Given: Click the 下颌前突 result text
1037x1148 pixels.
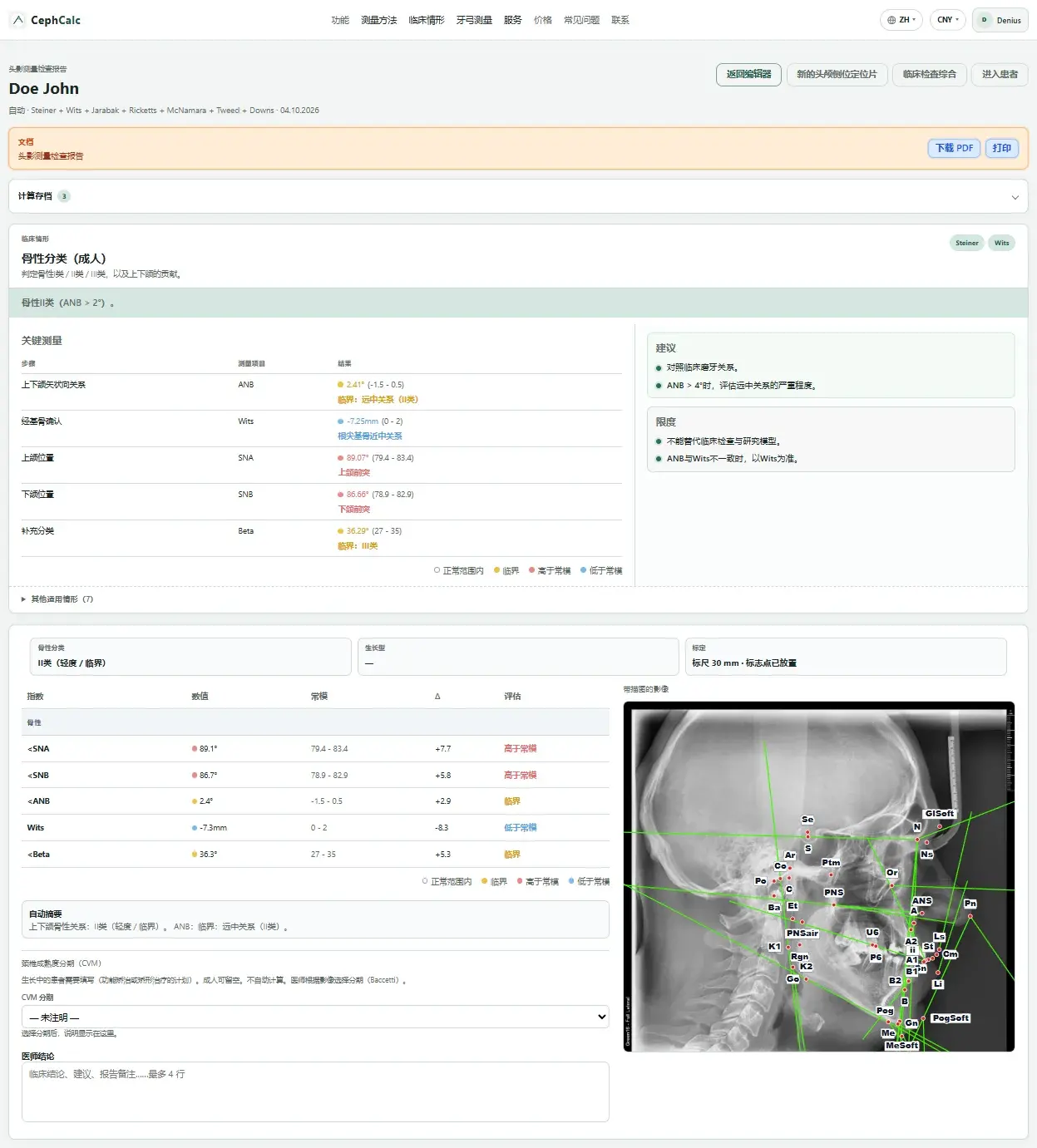Looking at the screenshot, I should [354, 510].
